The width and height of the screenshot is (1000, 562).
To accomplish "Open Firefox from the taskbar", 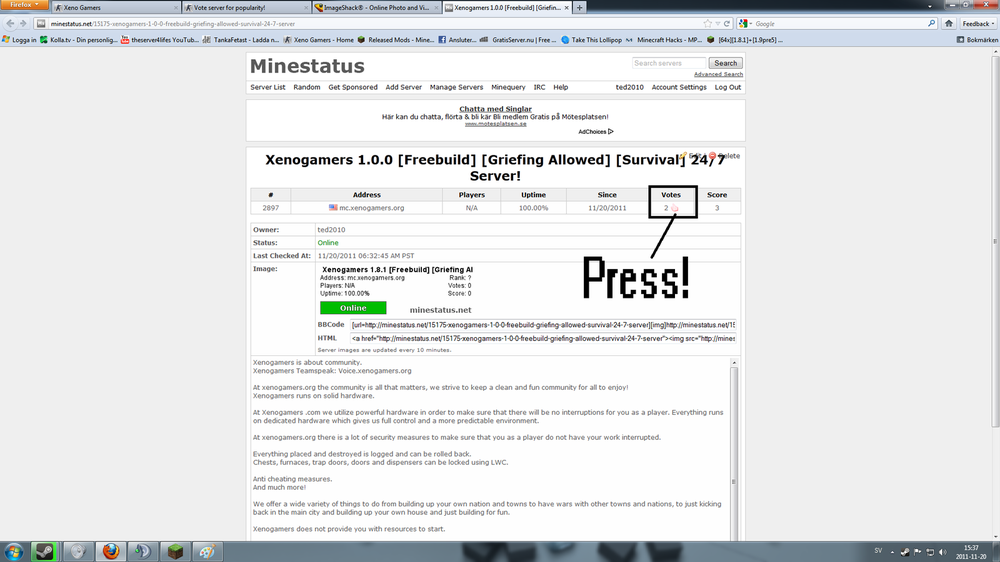I will click(110, 552).
